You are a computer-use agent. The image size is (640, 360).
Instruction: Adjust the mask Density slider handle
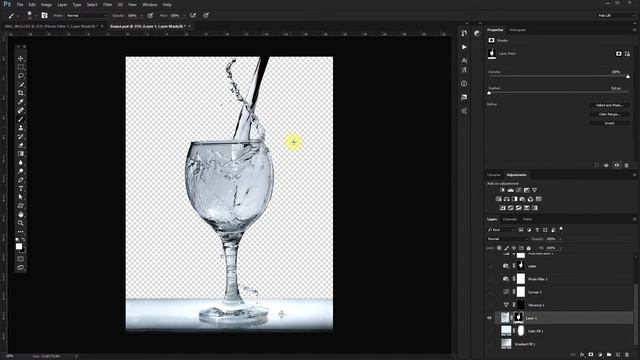628,77
